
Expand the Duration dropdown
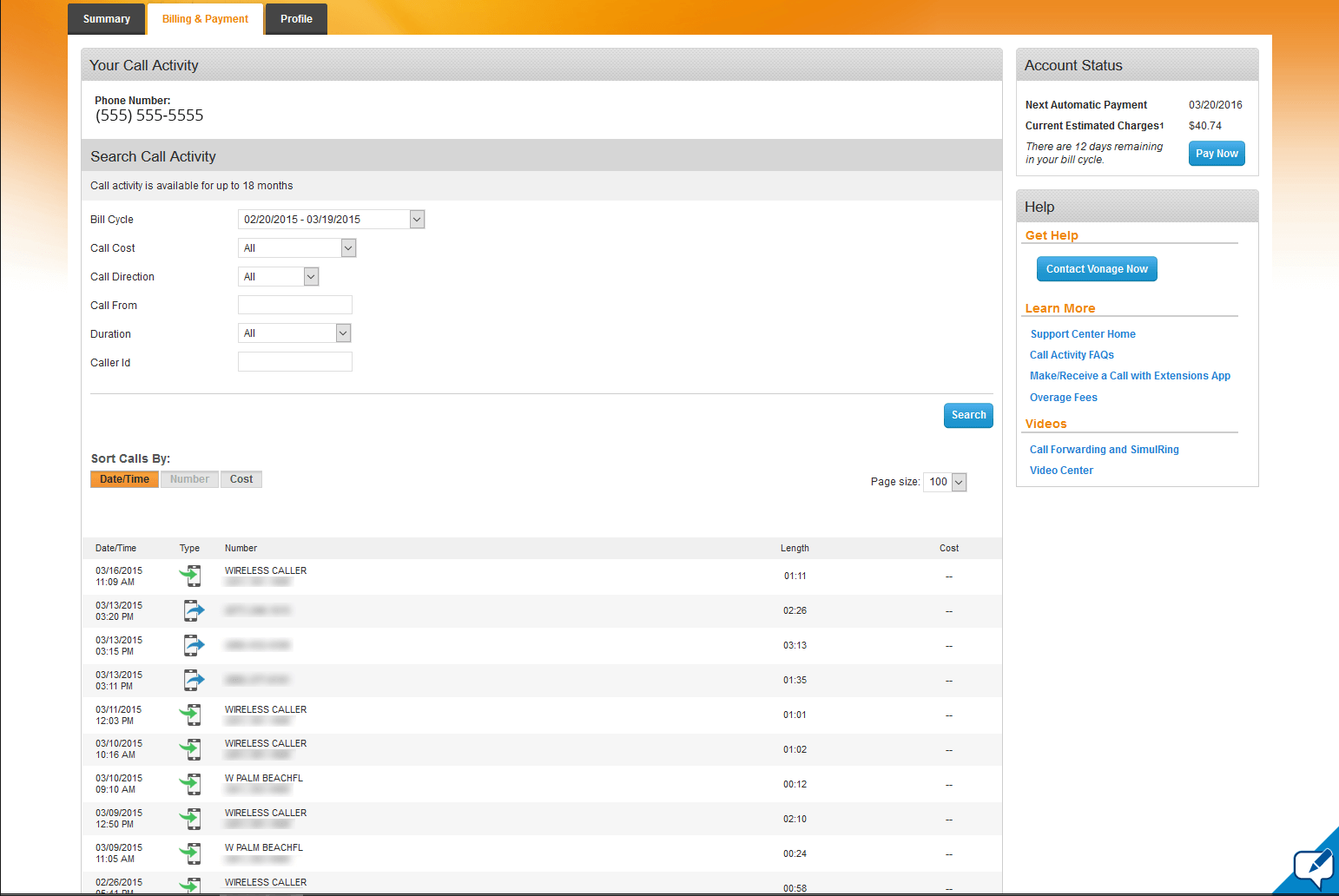pos(294,333)
